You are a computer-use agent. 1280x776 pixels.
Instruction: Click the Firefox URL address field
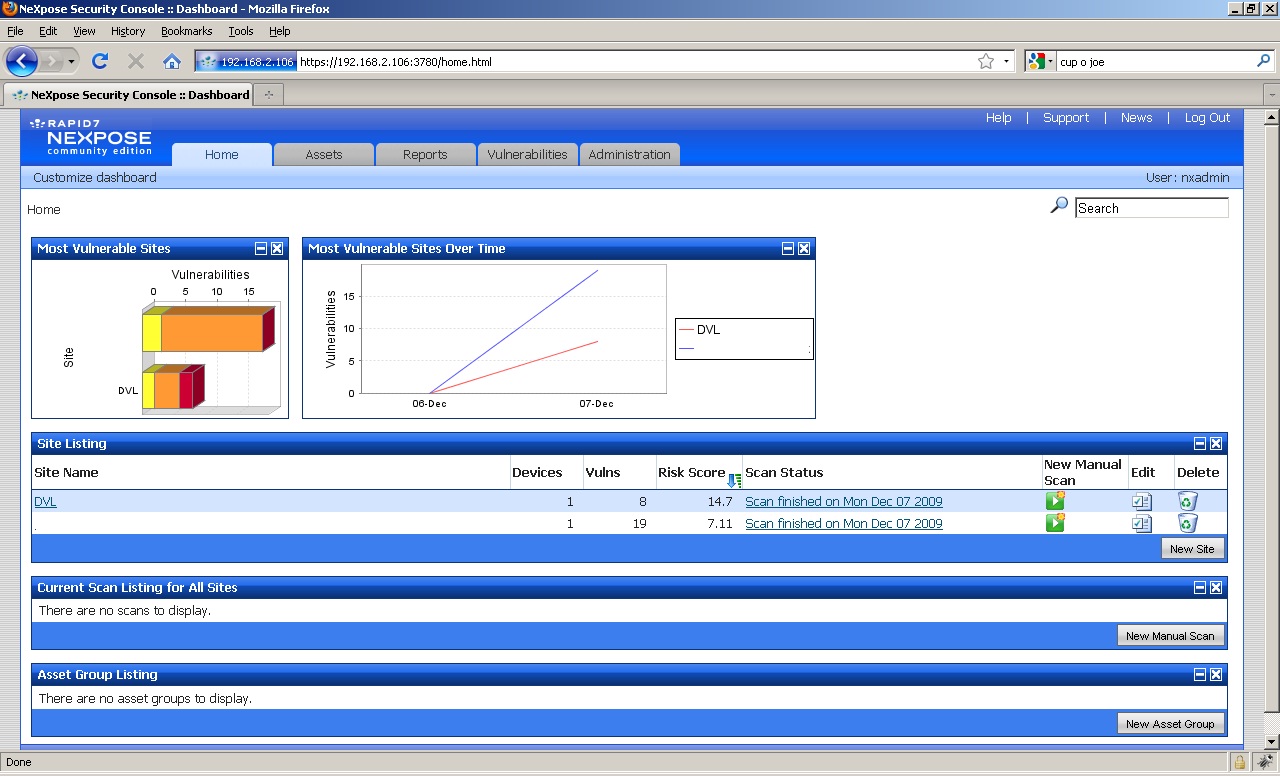click(x=636, y=61)
